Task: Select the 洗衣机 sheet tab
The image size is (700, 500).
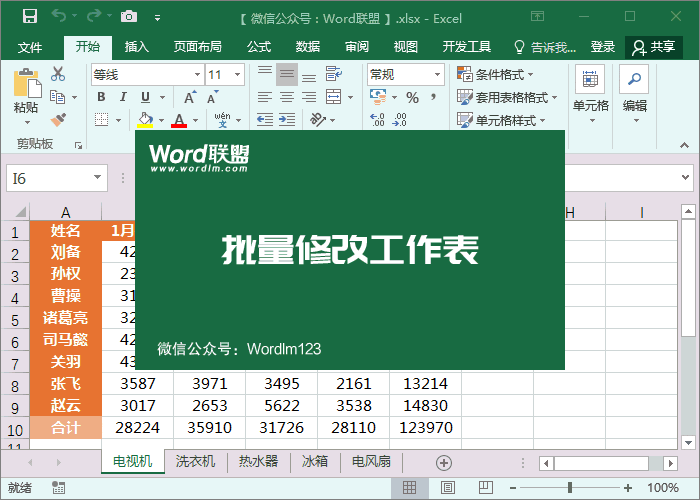Action: coord(195,461)
